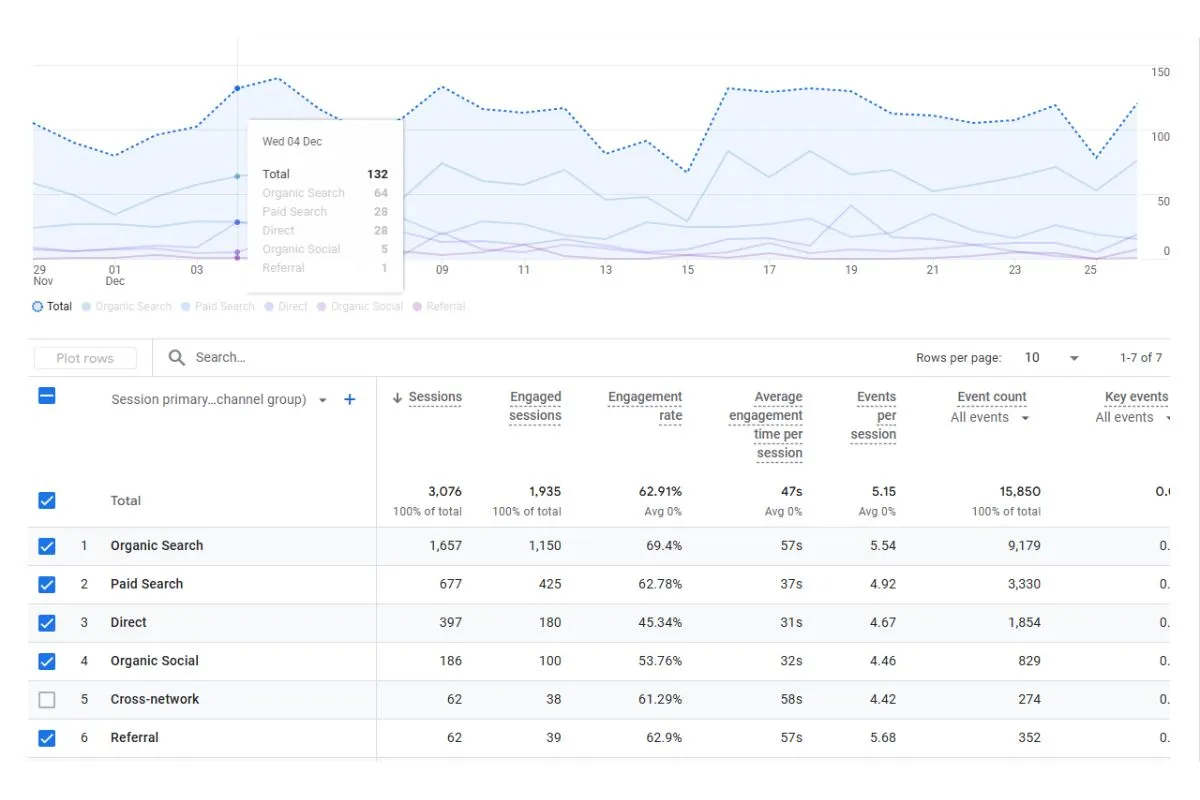
Task: Toggle Organic Social in chart legend
Action: point(360,306)
